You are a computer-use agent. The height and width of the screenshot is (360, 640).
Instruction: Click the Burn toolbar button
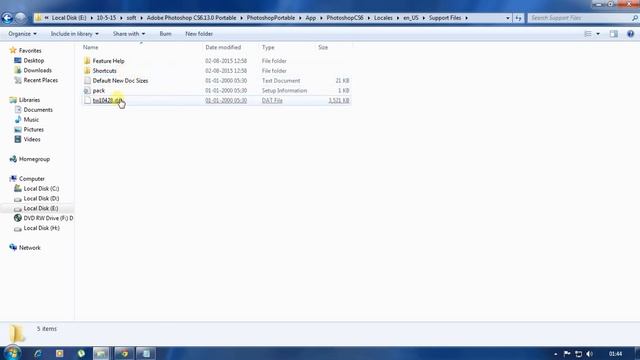click(x=165, y=34)
